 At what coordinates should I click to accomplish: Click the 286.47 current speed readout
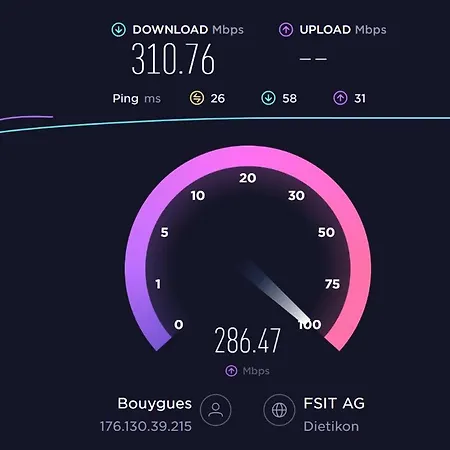click(247, 340)
